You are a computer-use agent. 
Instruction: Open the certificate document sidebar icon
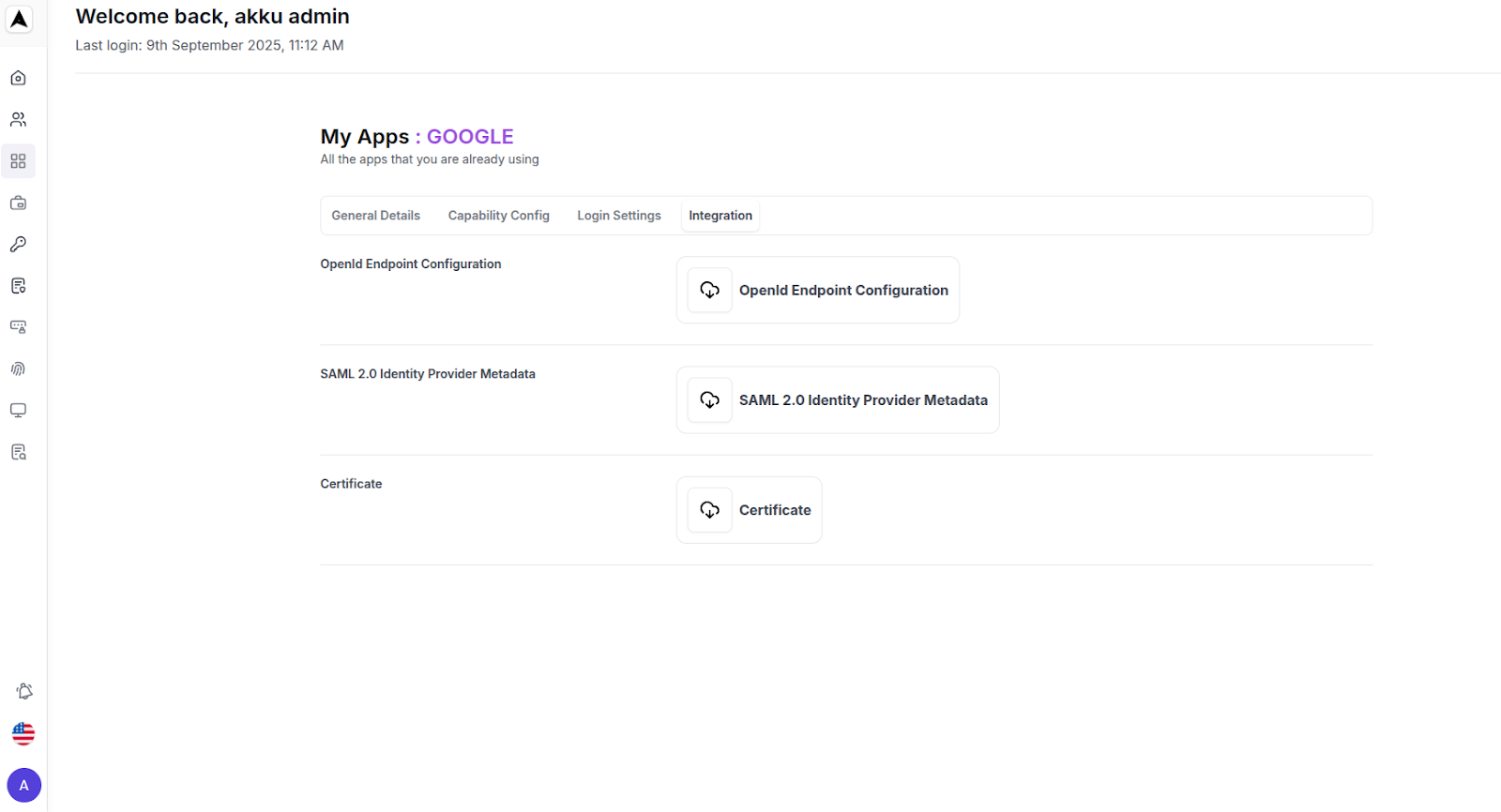(18, 286)
